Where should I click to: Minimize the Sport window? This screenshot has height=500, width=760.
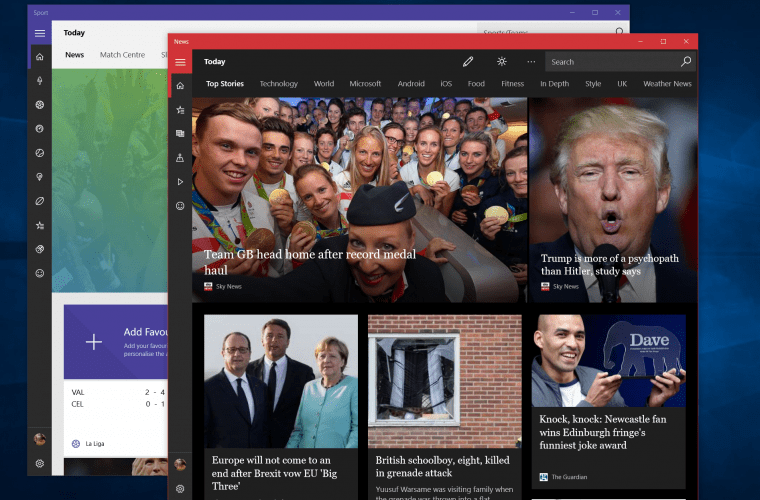(572, 13)
